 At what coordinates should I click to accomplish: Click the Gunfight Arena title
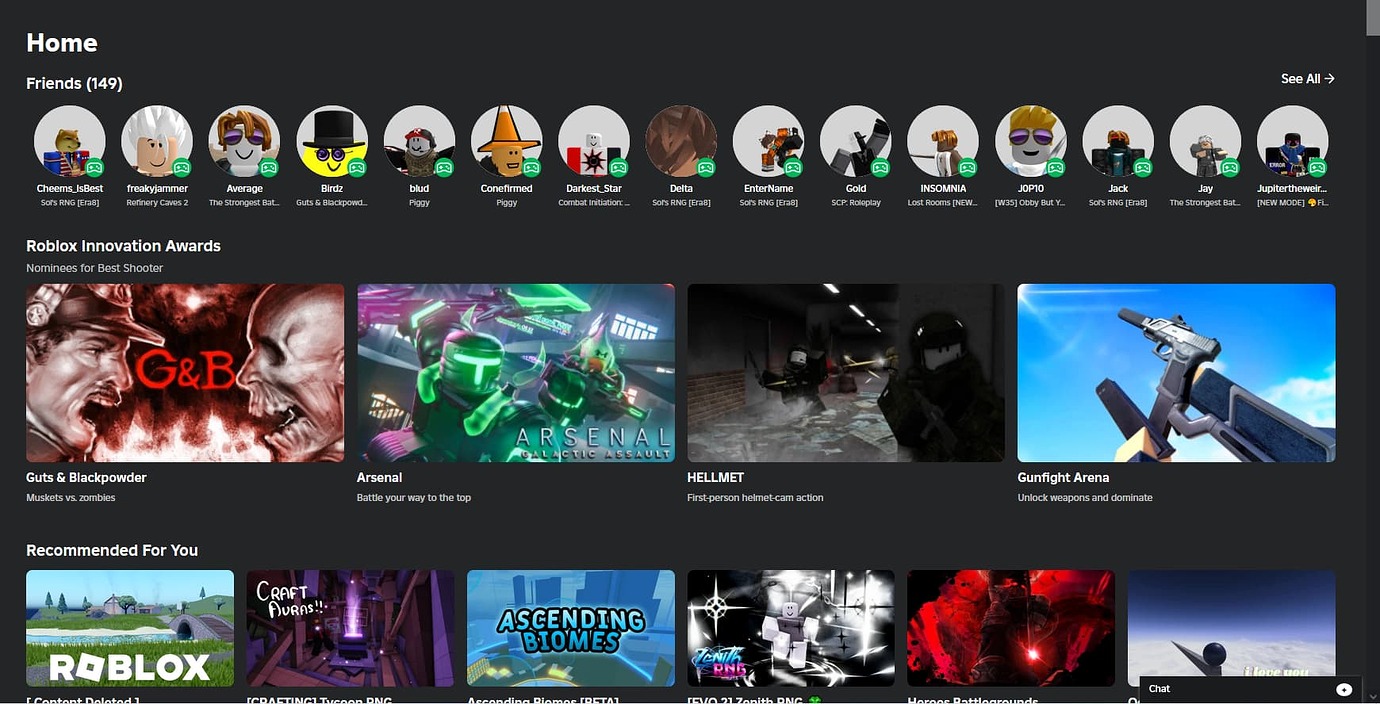pyautogui.click(x=1064, y=478)
